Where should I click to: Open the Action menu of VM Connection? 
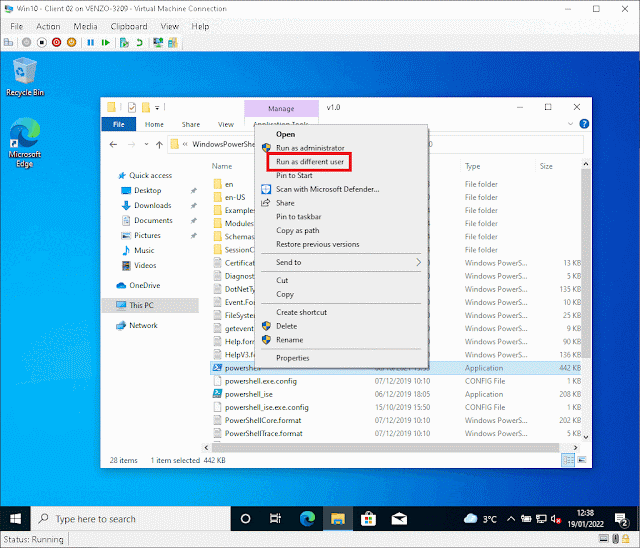click(x=48, y=27)
